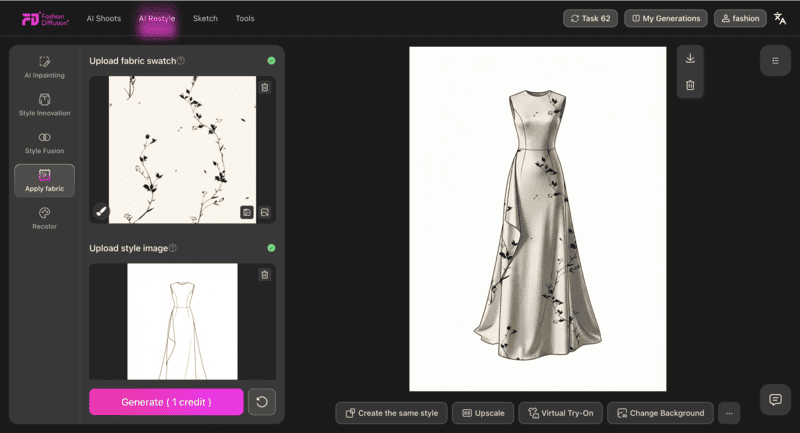Switch to the AI Restyle tab

(x=157, y=18)
